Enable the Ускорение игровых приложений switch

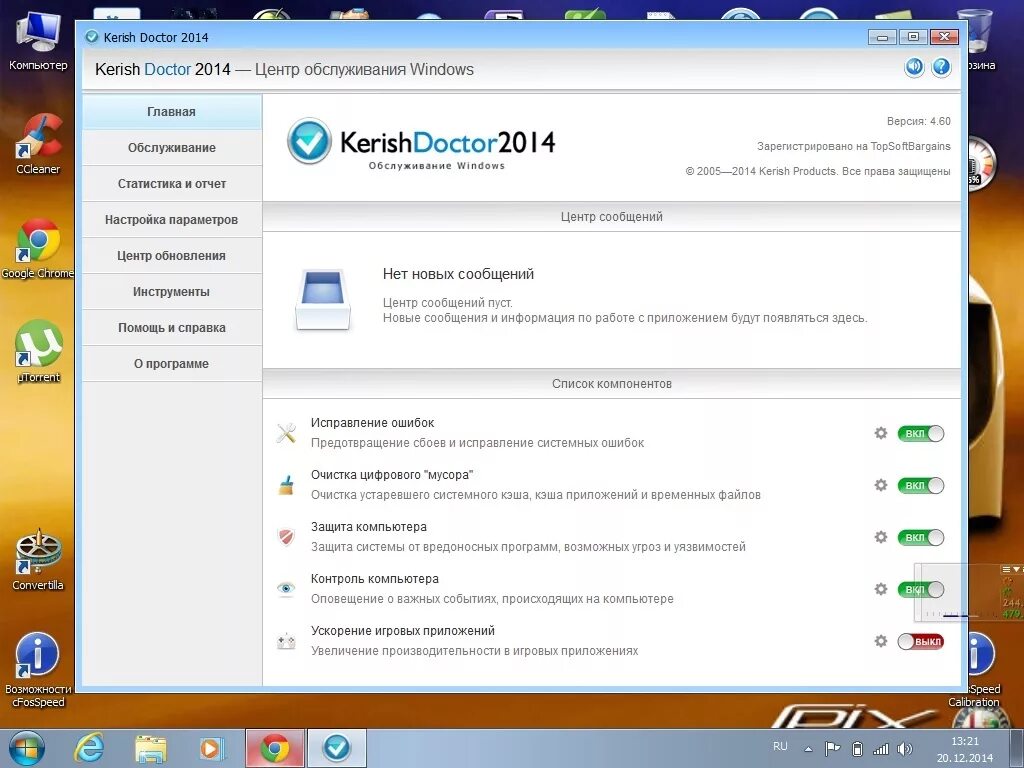(921, 641)
